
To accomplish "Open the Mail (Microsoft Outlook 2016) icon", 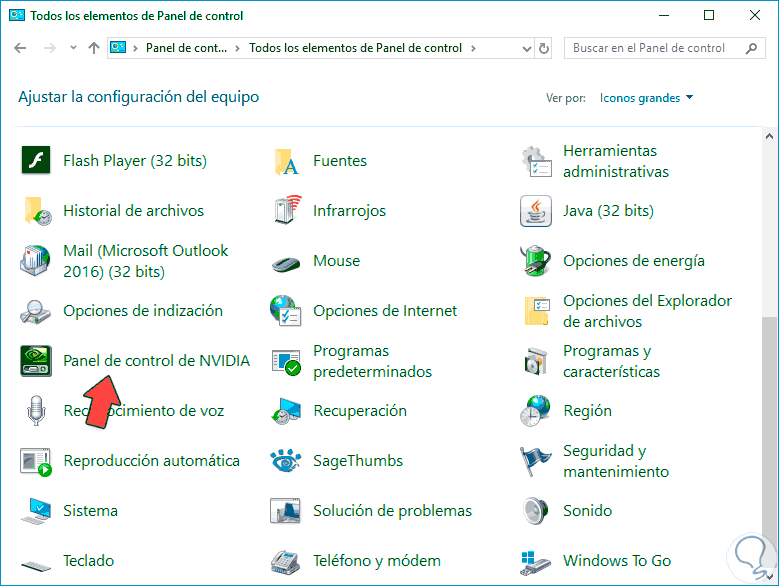I will (35, 260).
